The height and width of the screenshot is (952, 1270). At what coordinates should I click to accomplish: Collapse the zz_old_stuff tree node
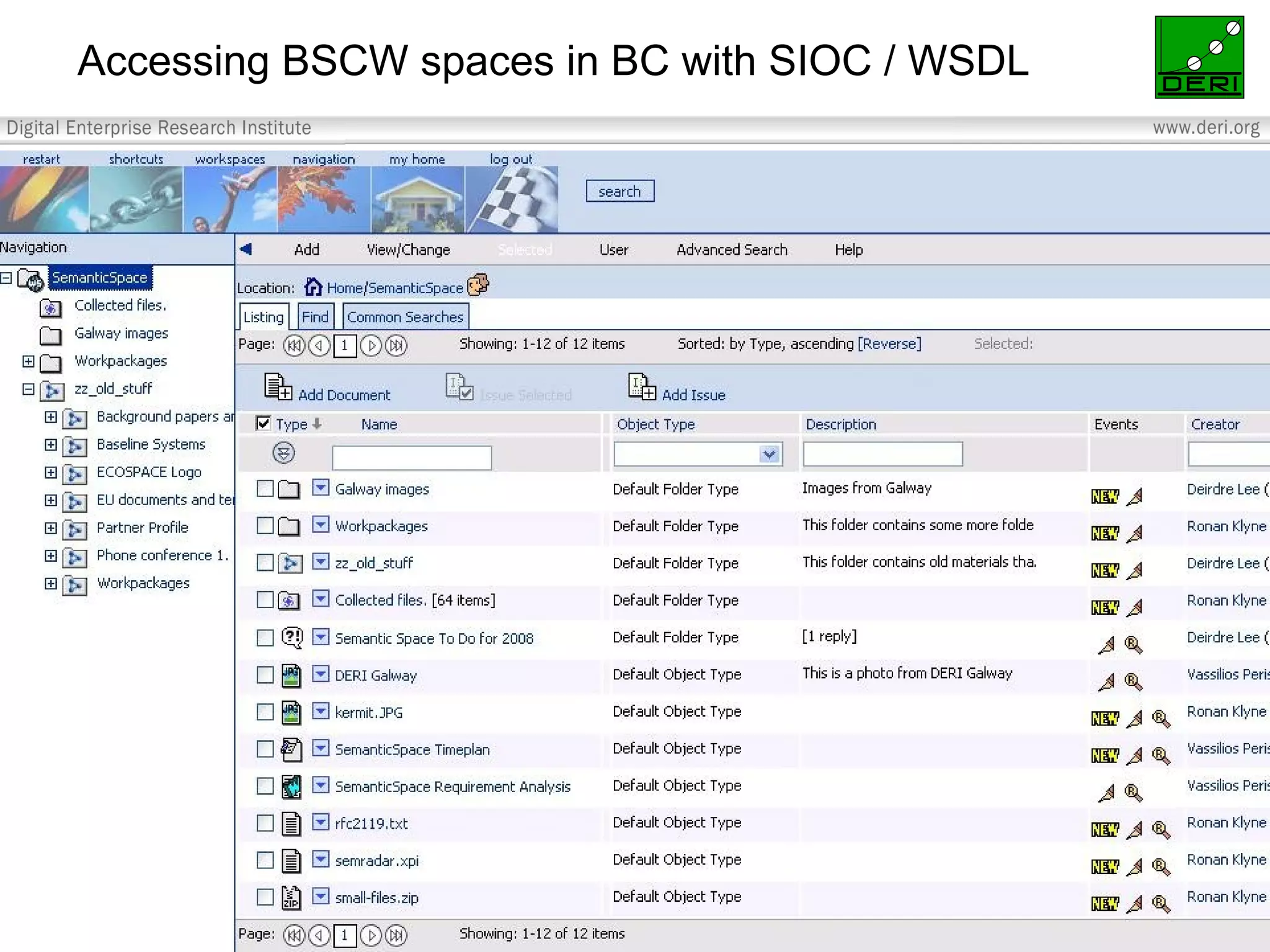(x=29, y=389)
